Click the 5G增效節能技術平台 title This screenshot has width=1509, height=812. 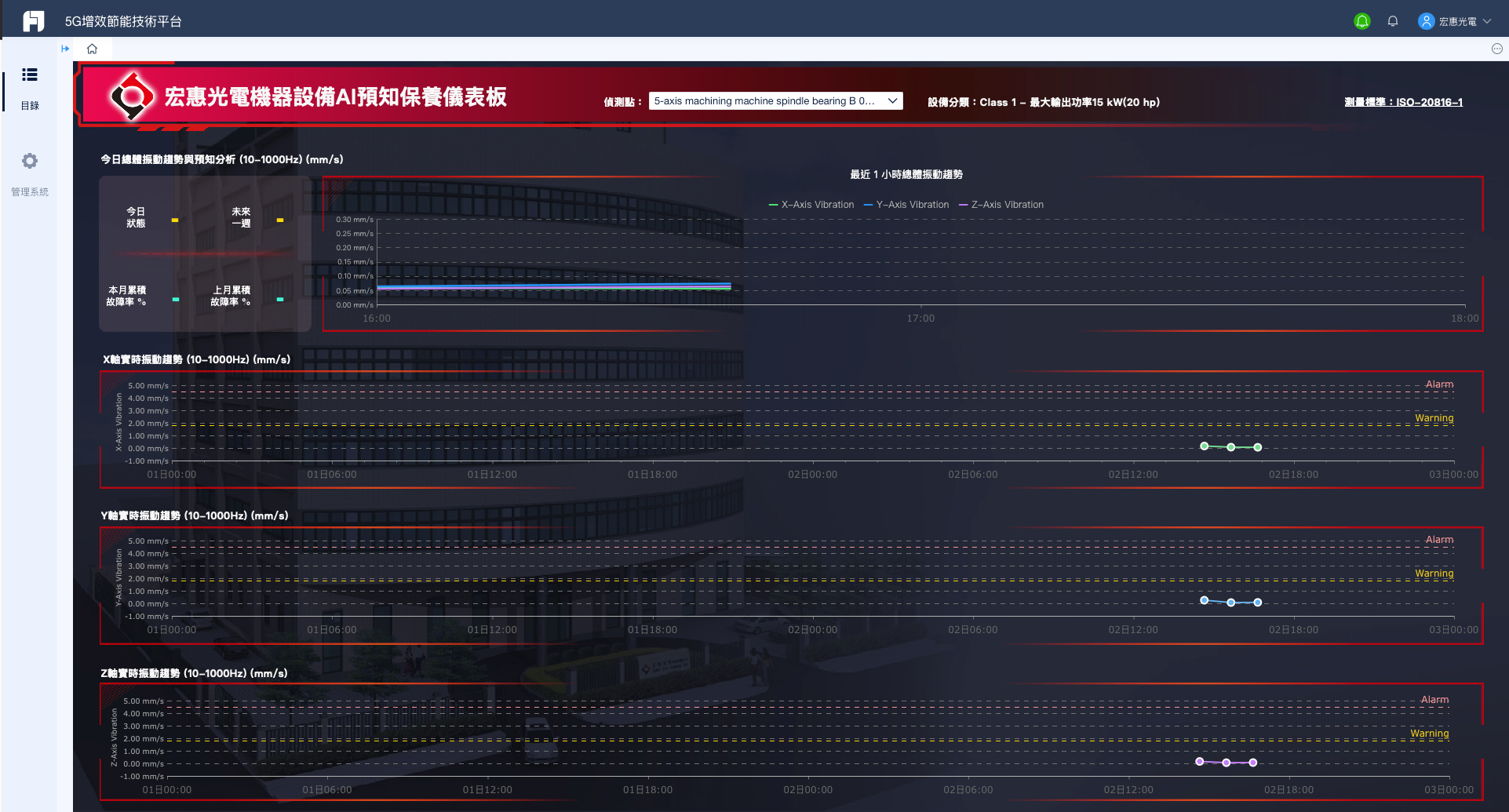[123, 21]
